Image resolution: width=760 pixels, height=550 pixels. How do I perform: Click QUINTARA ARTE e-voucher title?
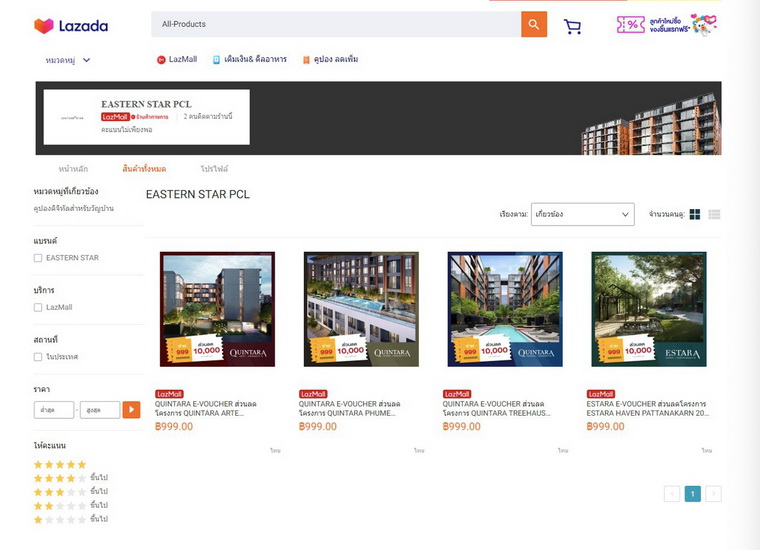point(206,409)
